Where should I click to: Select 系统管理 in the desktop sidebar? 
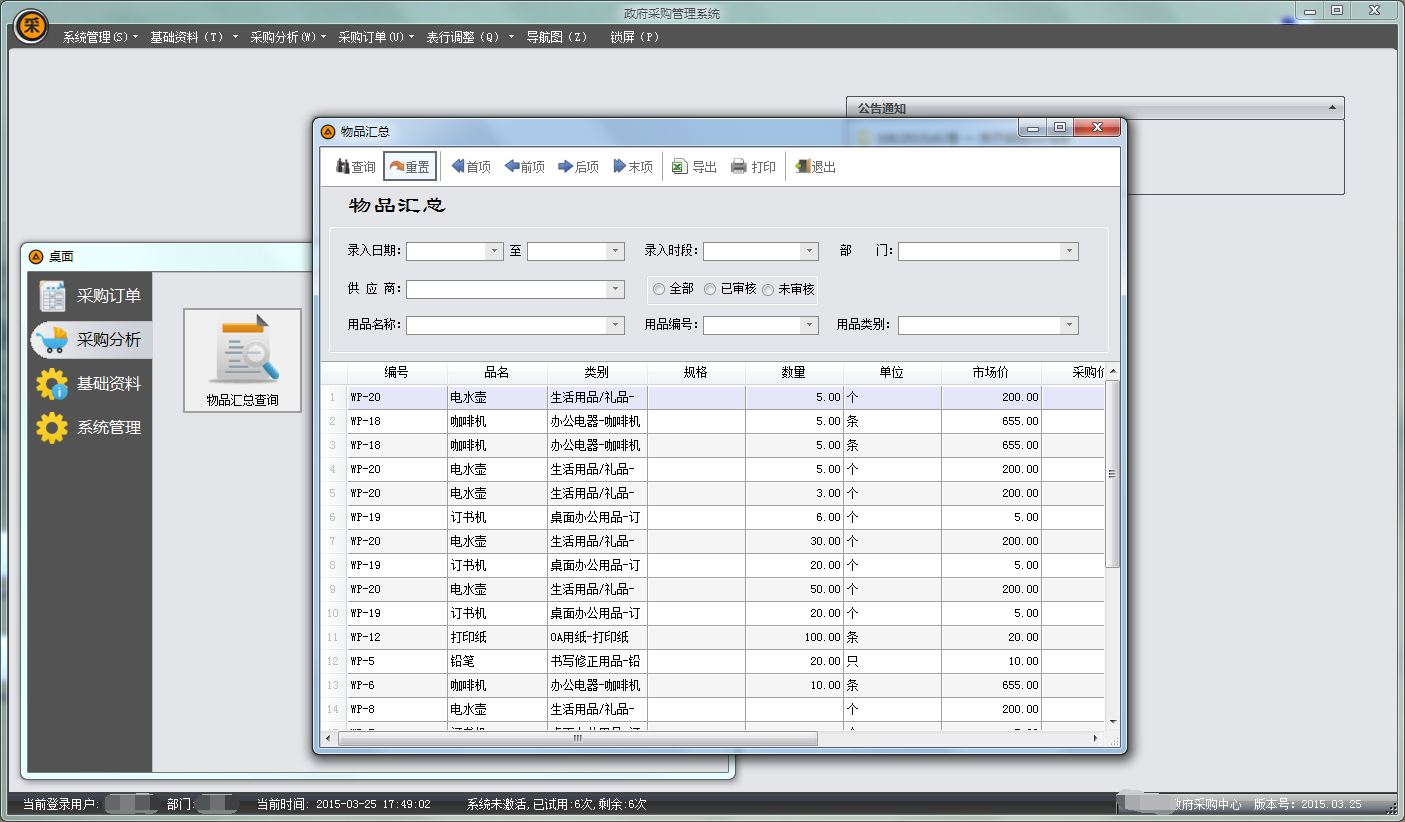coord(91,427)
